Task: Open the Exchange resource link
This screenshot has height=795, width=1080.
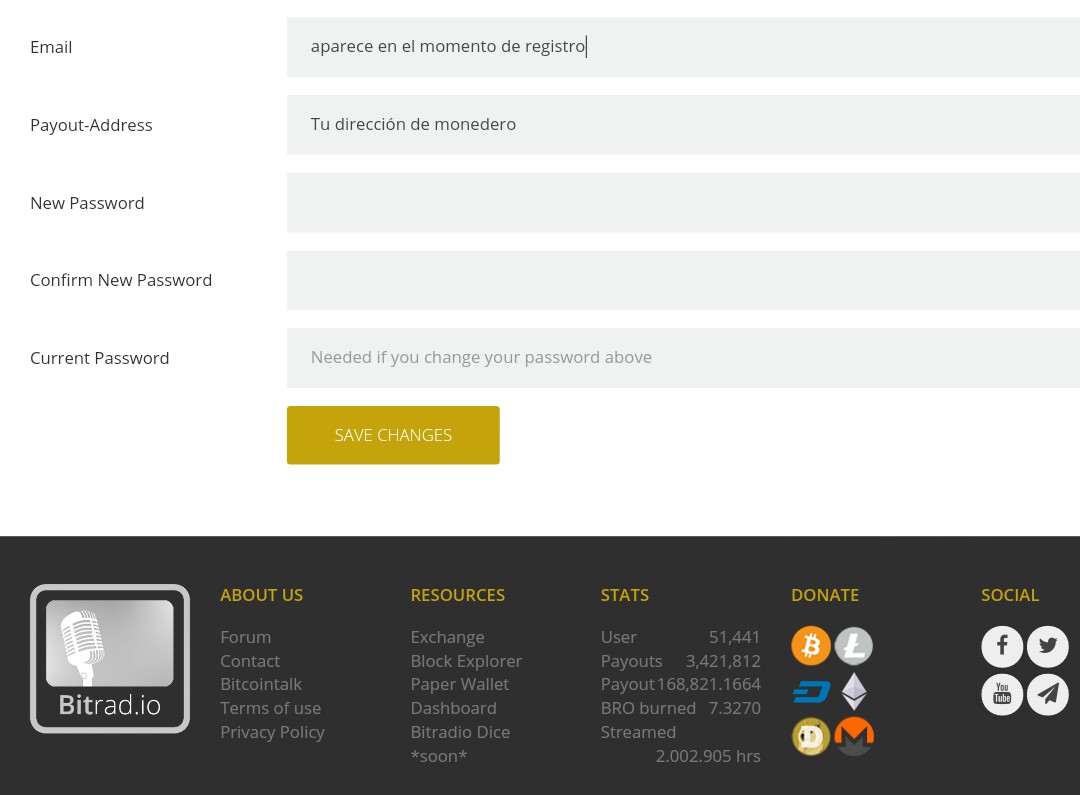Action: [x=448, y=637]
